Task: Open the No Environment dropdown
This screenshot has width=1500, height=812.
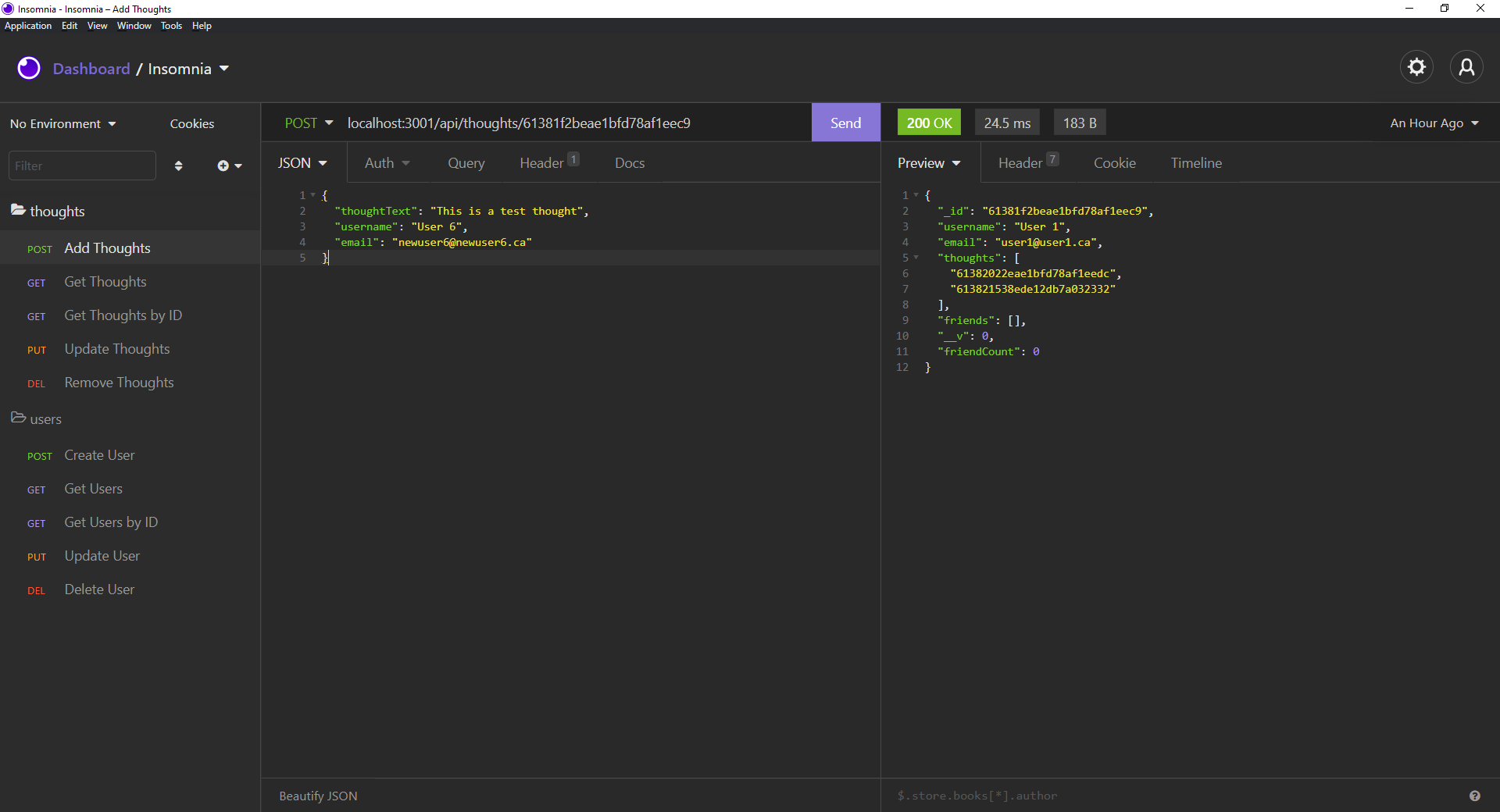Action: pyautogui.click(x=62, y=123)
